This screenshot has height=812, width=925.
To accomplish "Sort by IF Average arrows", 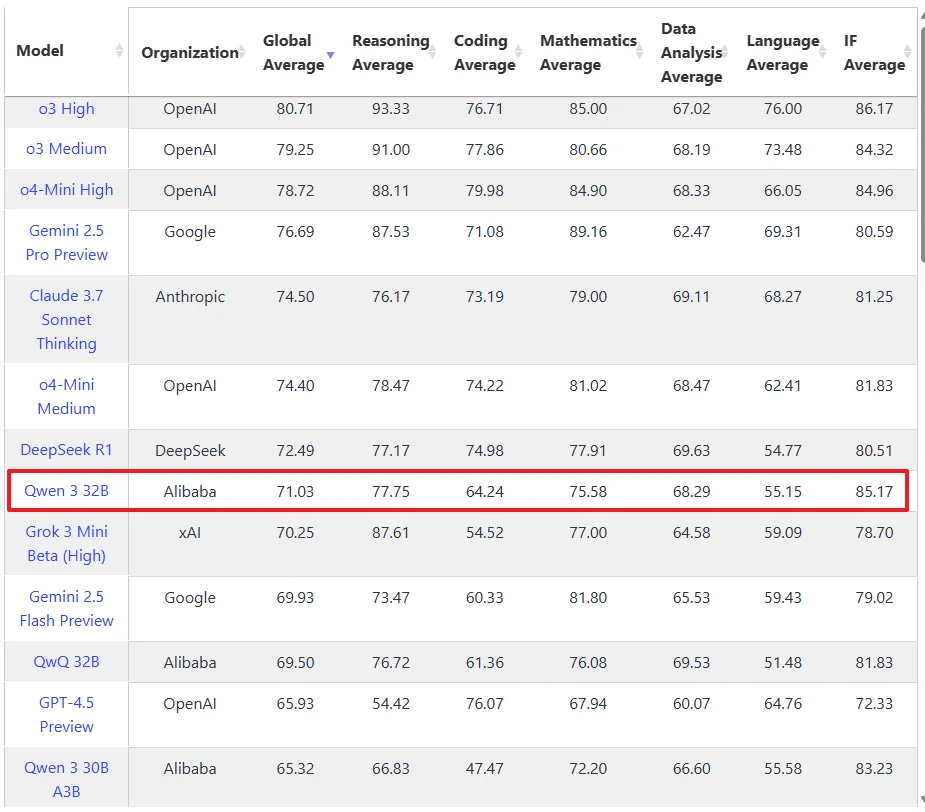I will (x=908, y=52).
